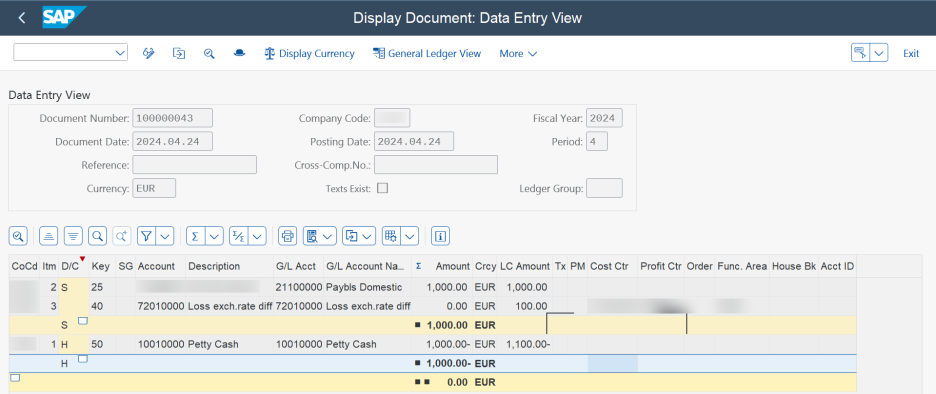Click the Find magnifier icon
This screenshot has height=394, width=936.
(97, 236)
